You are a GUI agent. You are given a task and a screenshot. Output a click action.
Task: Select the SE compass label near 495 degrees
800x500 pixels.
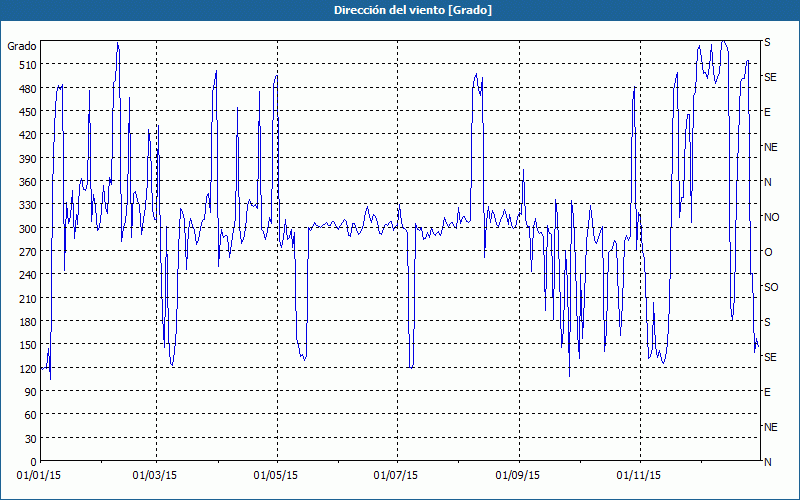point(770,77)
